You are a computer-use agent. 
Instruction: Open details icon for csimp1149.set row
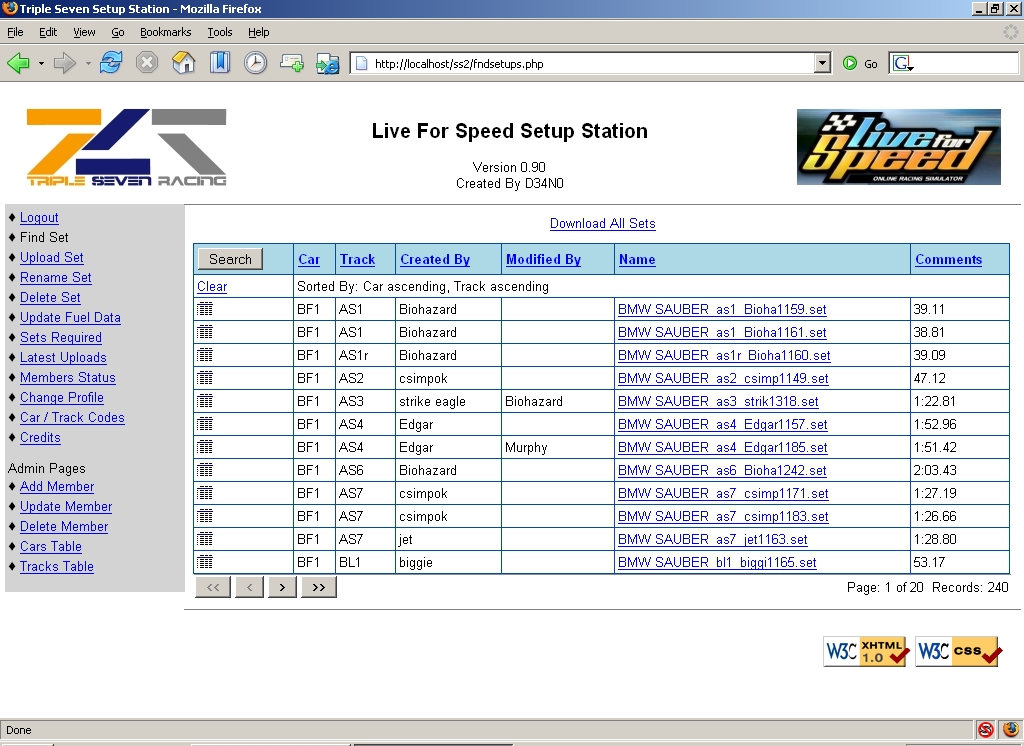(205, 378)
